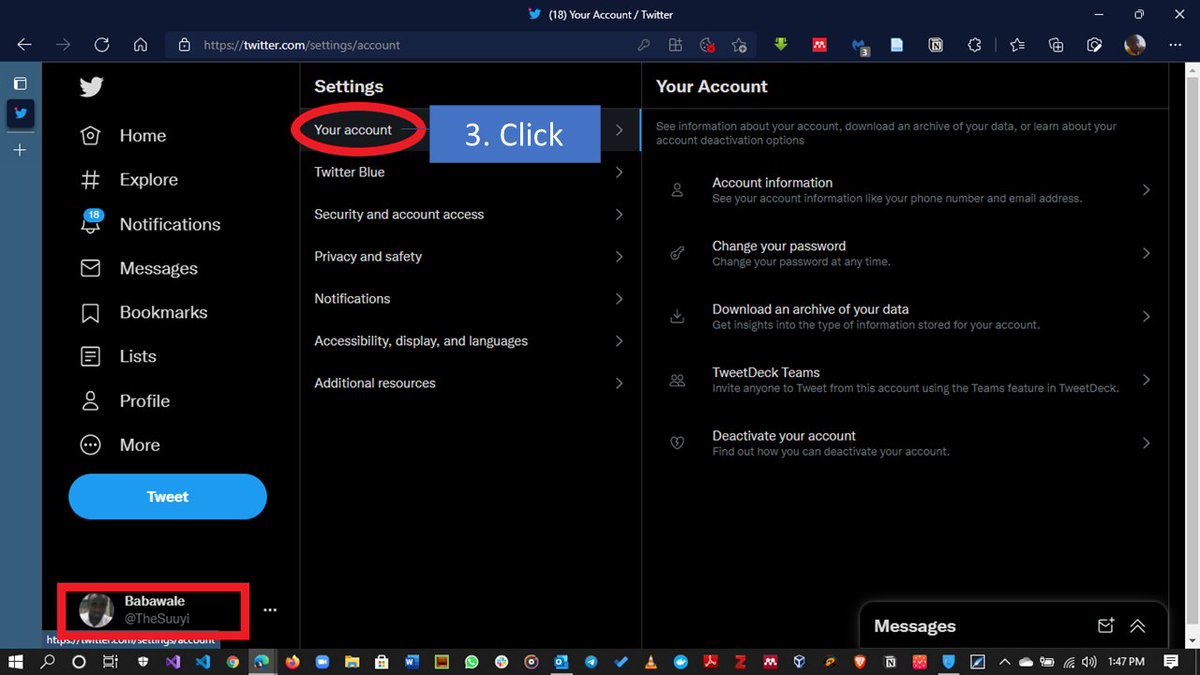The width and height of the screenshot is (1200, 675).
Task: Click the Messages envelope icon
Action: pos(90,268)
